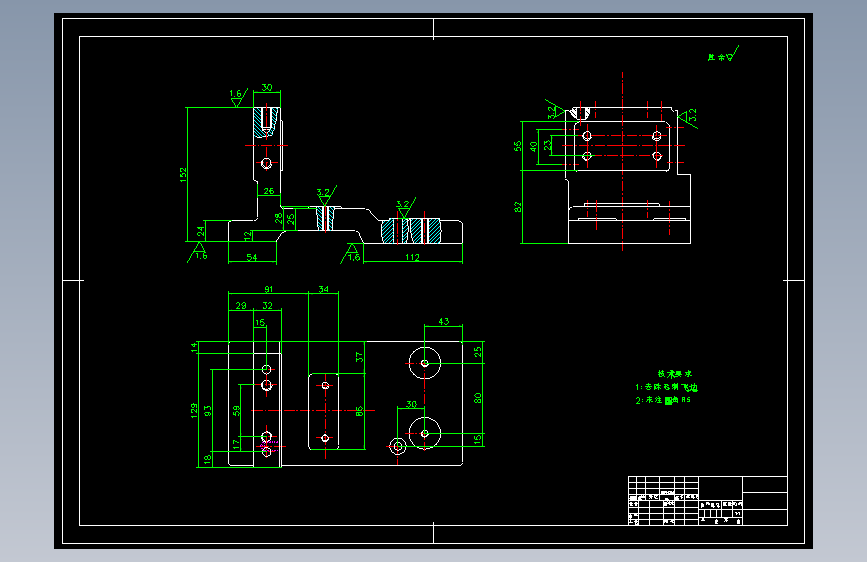Select the 34 dimension value
This screenshot has height=562, width=867.
point(323,289)
